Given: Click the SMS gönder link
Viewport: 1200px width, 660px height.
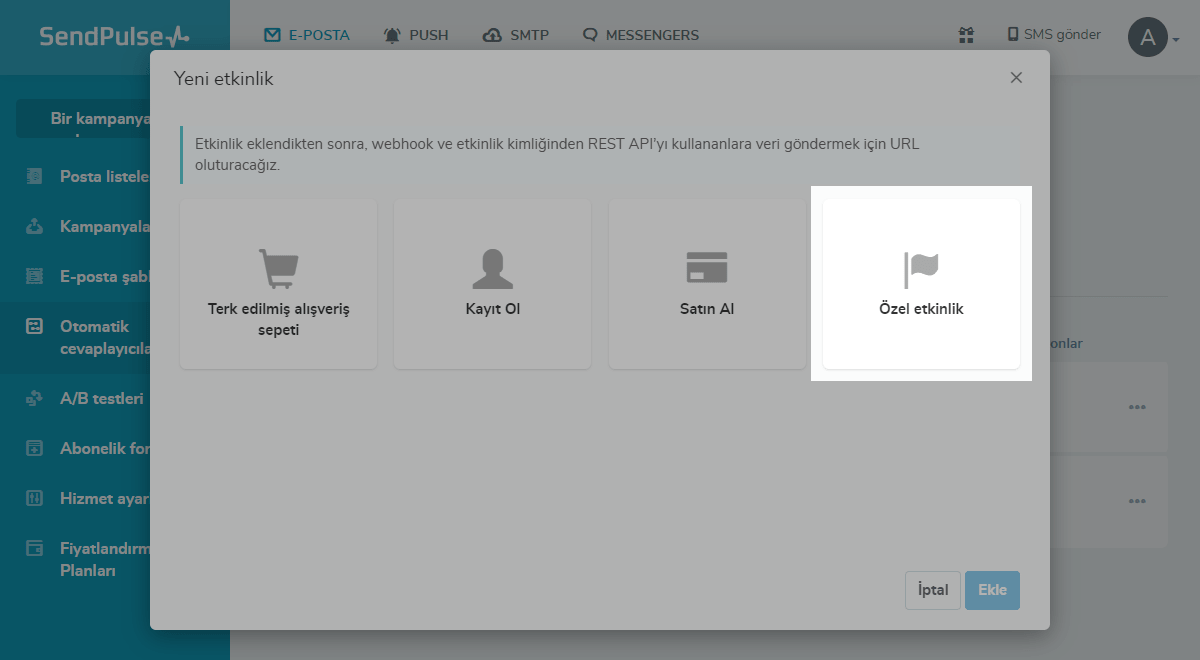Looking at the screenshot, I should tap(1054, 35).
